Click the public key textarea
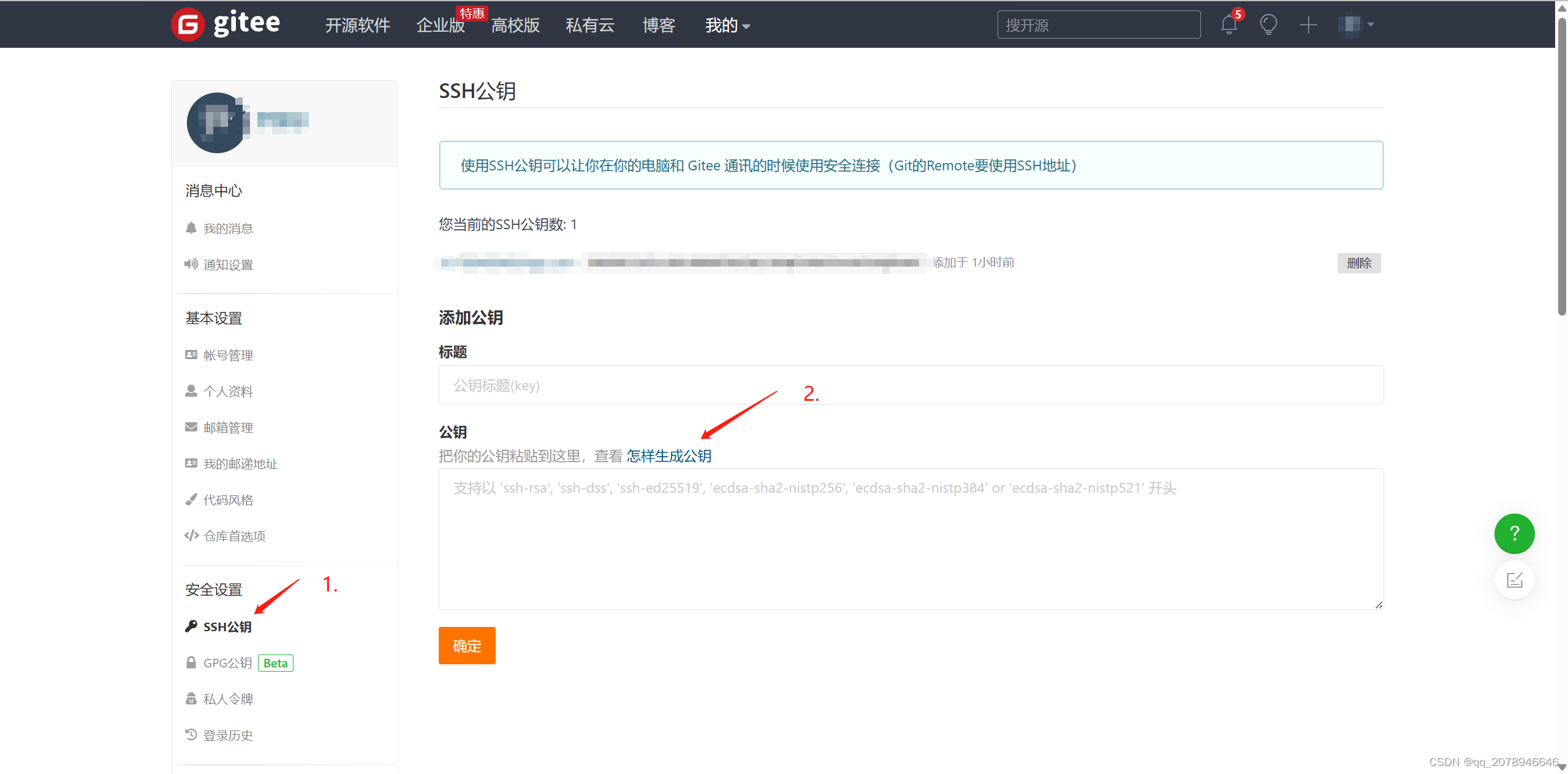The width and height of the screenshot is (1568, 774). pos(911,539)
